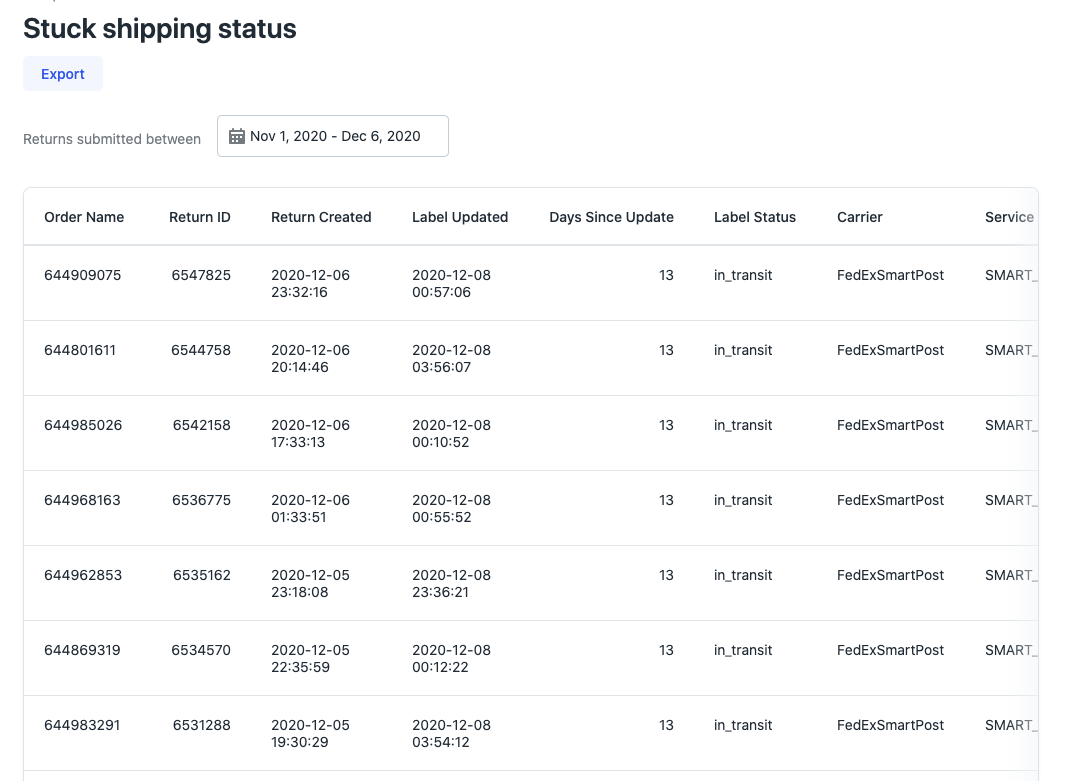Select order 644962853 in table
This screenshot has width=1067, height=781.
83,575
